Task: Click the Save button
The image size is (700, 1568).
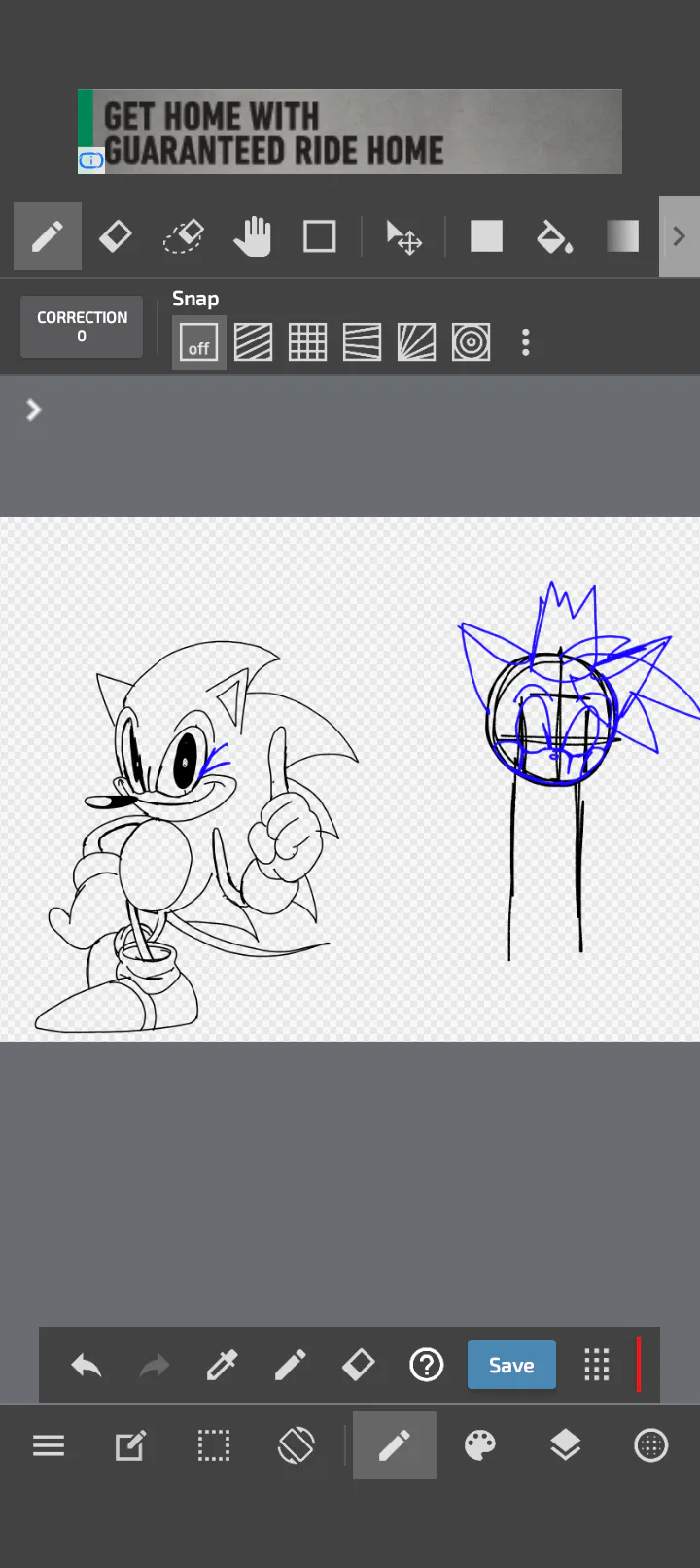Action: click(511, 1365)
